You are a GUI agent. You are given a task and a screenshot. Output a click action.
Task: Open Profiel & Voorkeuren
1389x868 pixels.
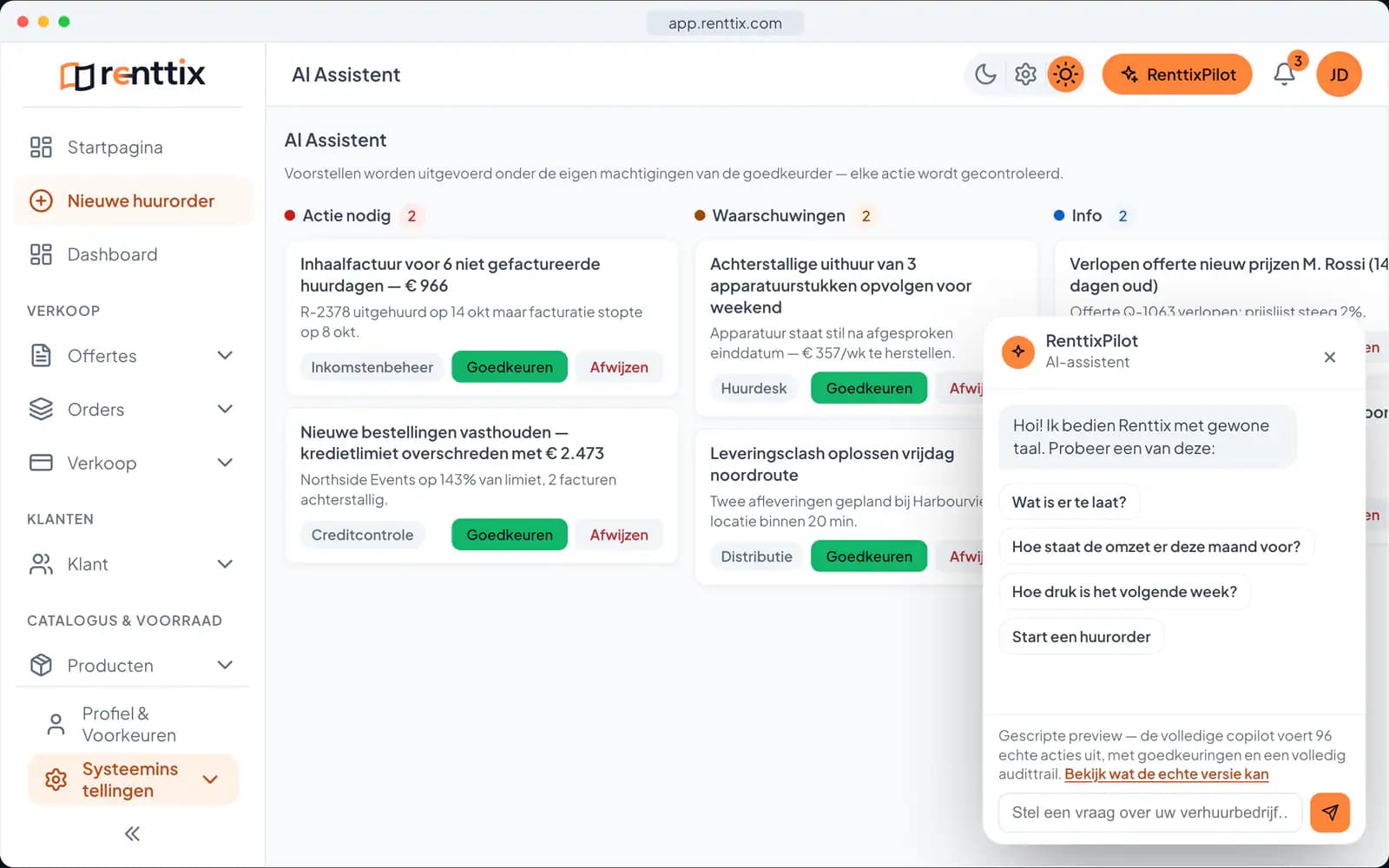pyautogui.click(x=133, y=725)
